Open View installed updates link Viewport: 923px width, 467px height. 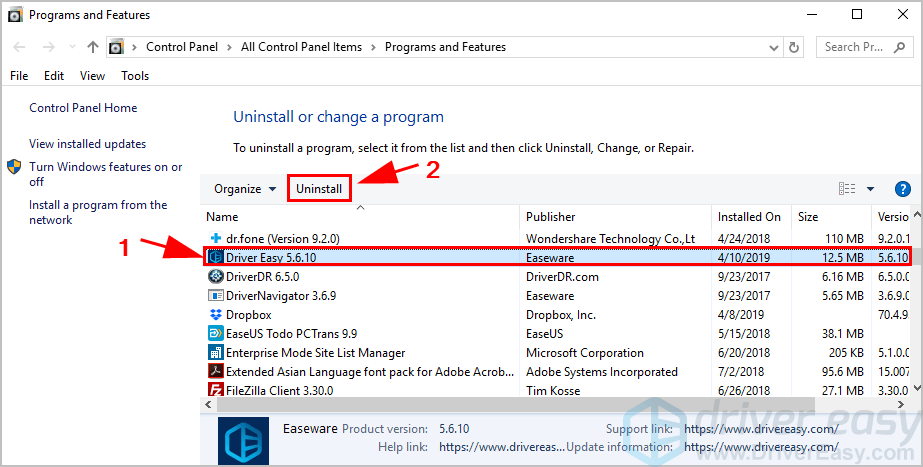[x=88, y=144]
